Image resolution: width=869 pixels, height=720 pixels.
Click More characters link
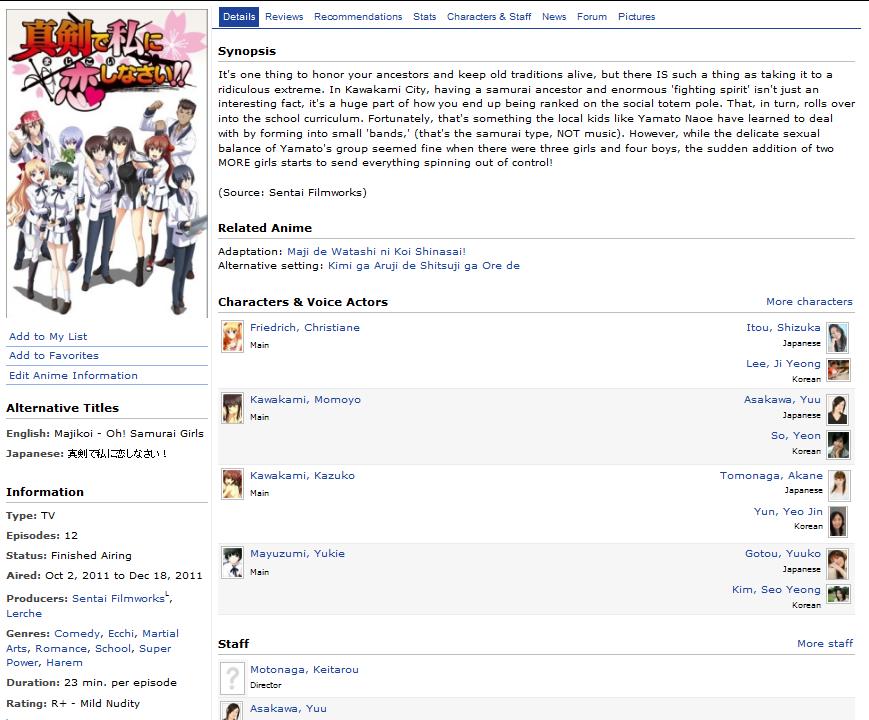[x=809, y=302]
